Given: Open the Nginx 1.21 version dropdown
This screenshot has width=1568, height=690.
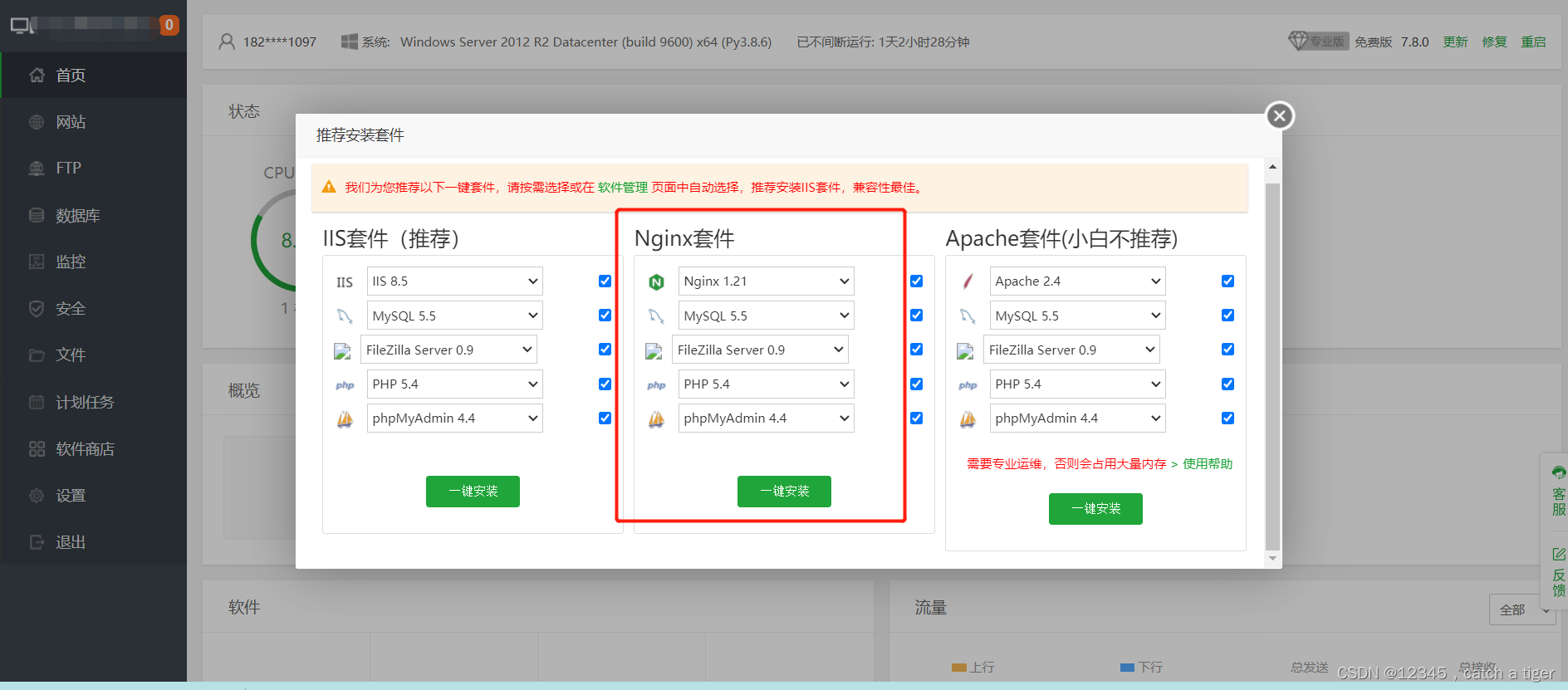Looking at the screenshot, I should coord(767,281).
